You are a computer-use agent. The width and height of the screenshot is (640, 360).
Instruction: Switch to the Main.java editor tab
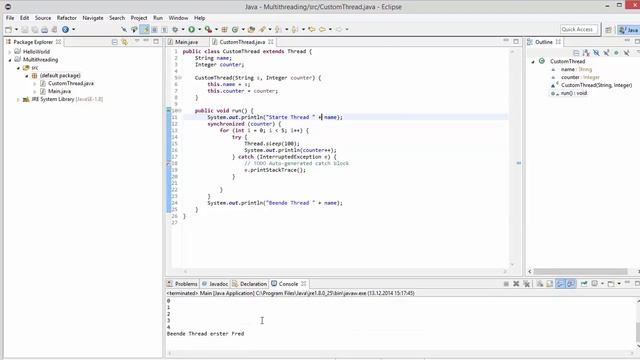187,42
